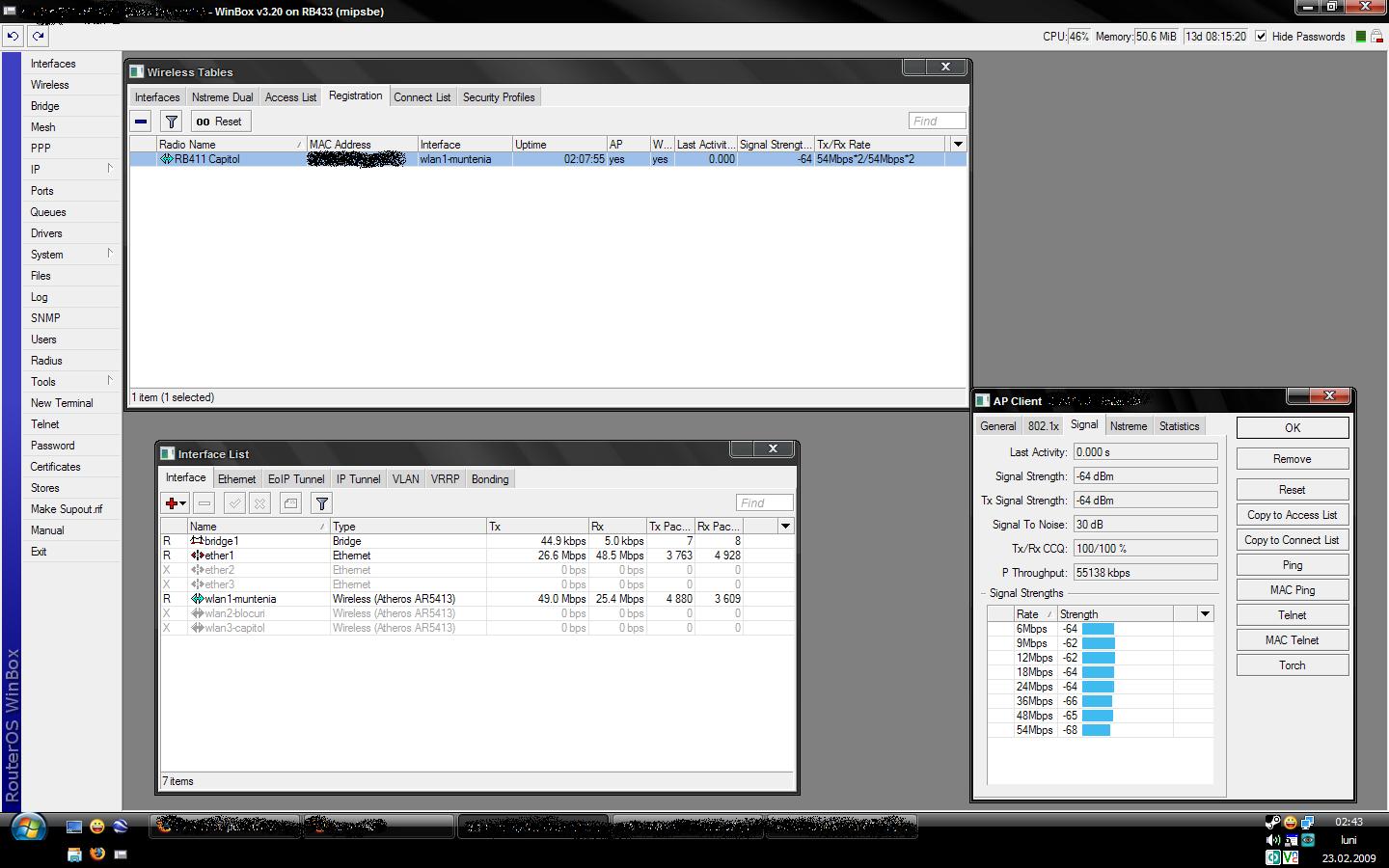This screenshot has width=1389, height=868.
Task: Click the MAC Ping button
Action: 1293,590
